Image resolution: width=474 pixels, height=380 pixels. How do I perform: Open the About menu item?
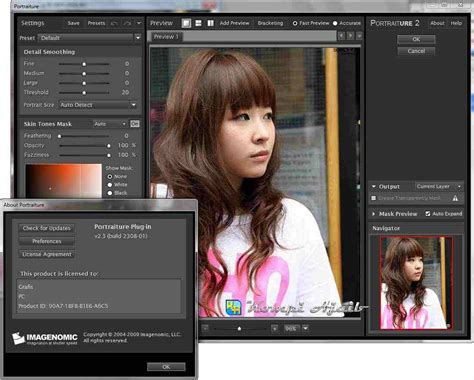pos(437,23)
